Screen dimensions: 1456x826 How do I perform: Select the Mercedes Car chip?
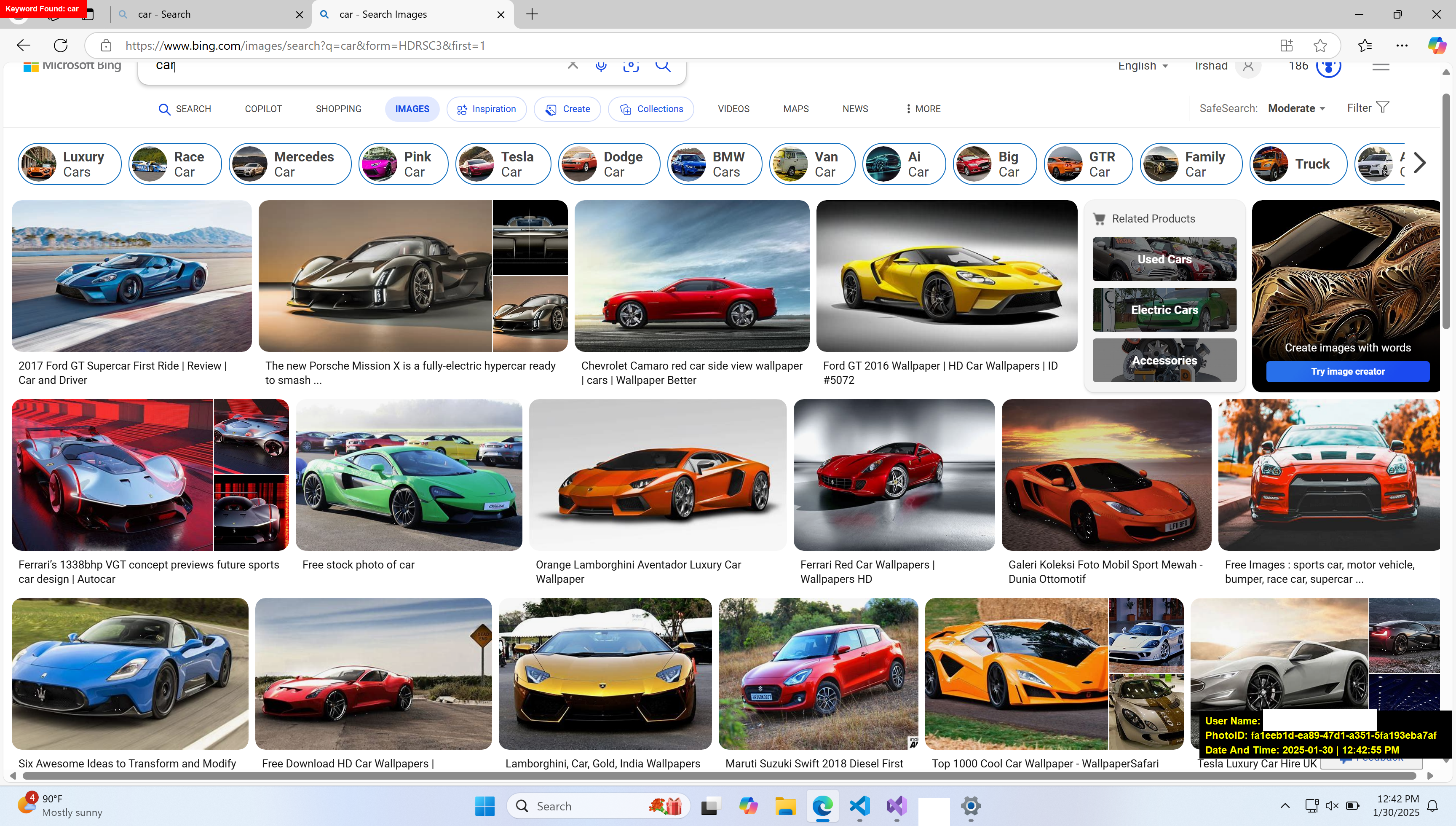[290, 164]
